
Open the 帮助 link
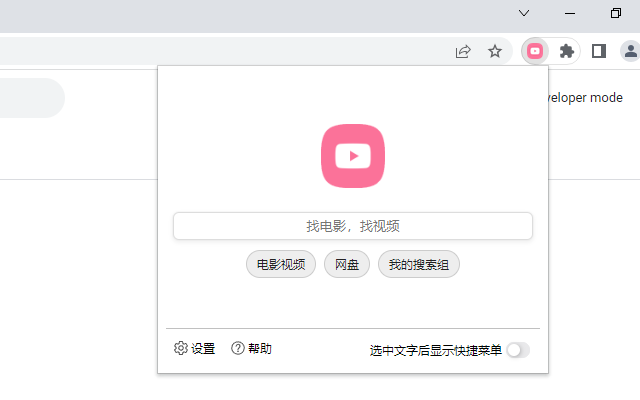(260, 349)
